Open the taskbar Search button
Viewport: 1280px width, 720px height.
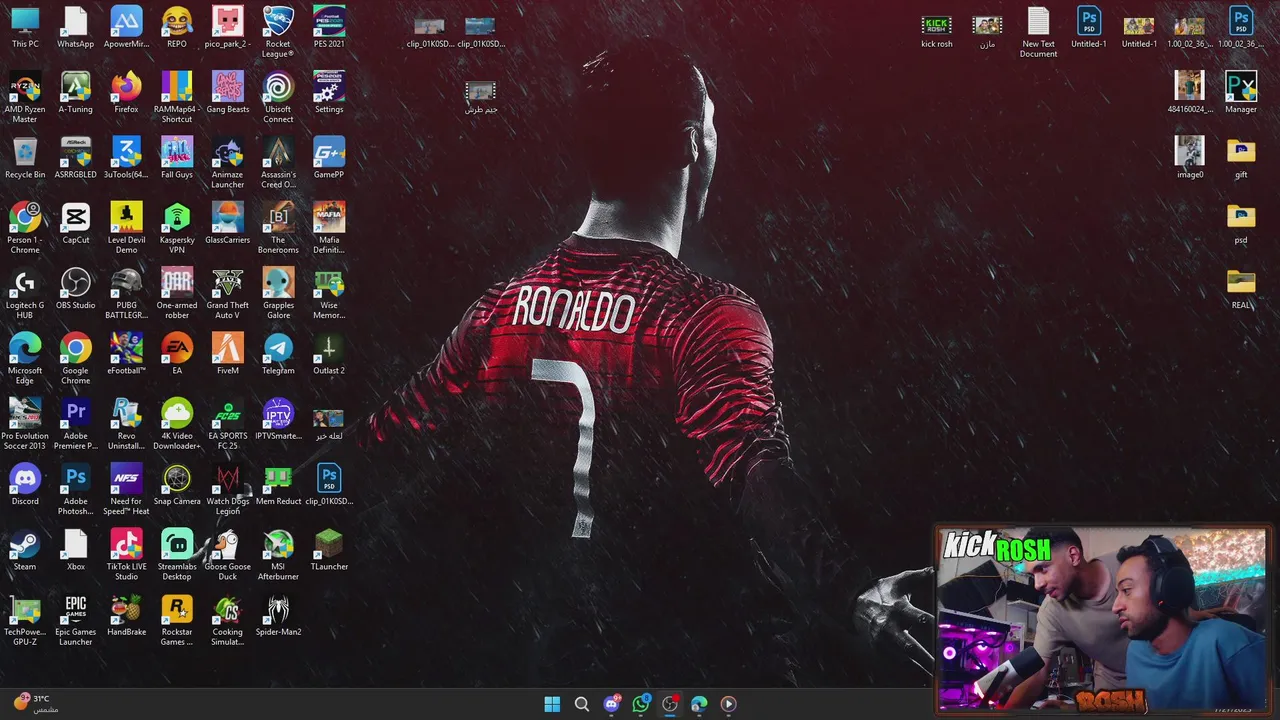pos(582,704)
